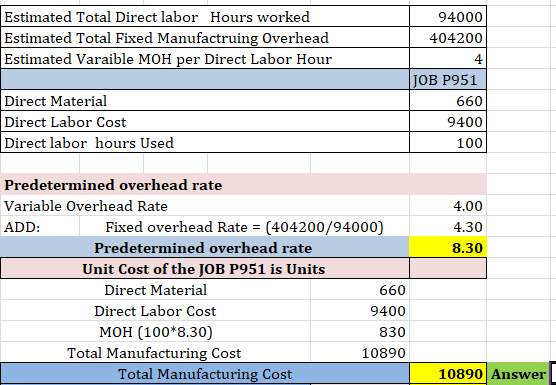Select the yellow 8.30 cell

coord(448,247)
